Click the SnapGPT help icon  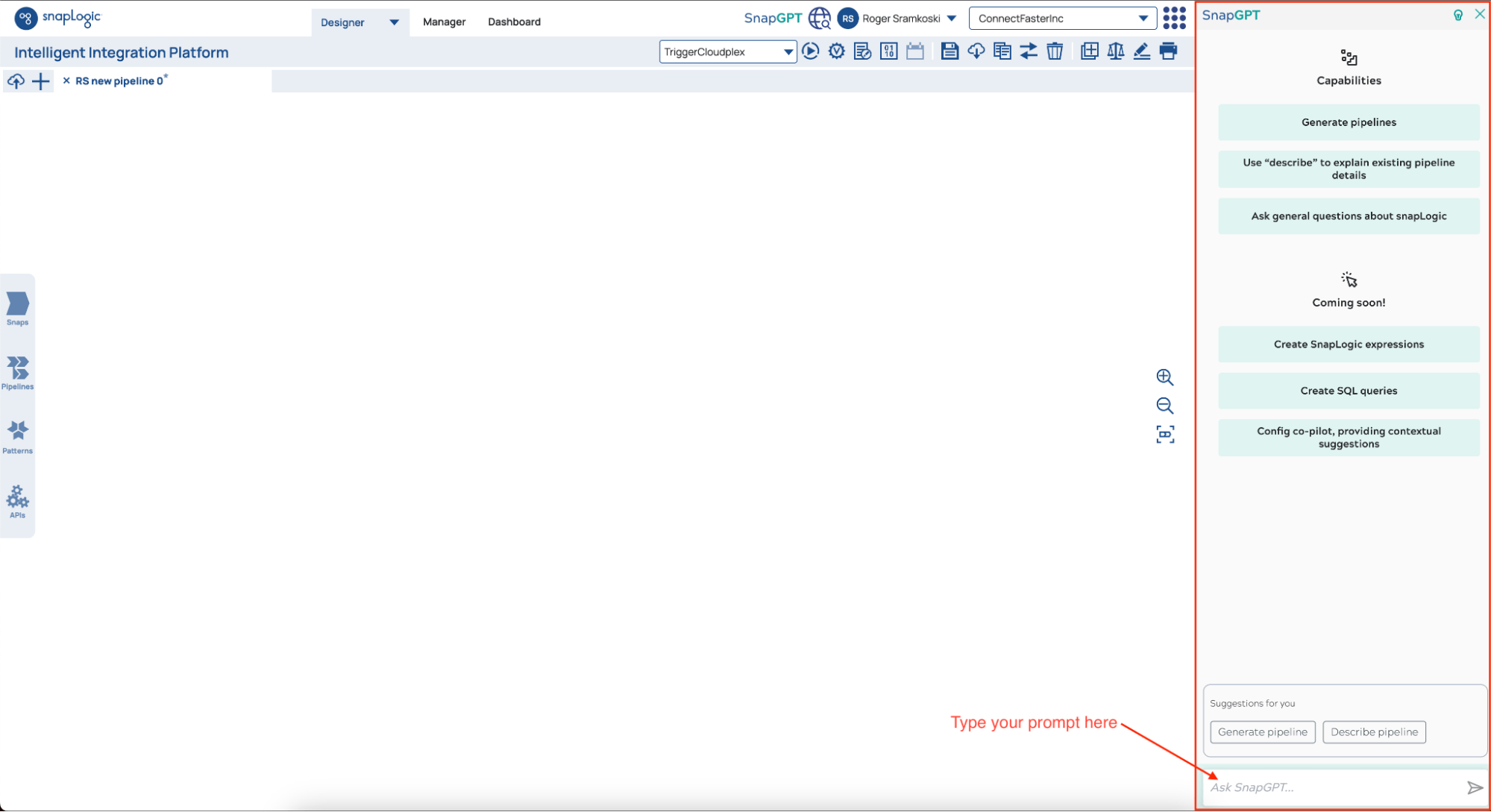[x=1459, y=14]
